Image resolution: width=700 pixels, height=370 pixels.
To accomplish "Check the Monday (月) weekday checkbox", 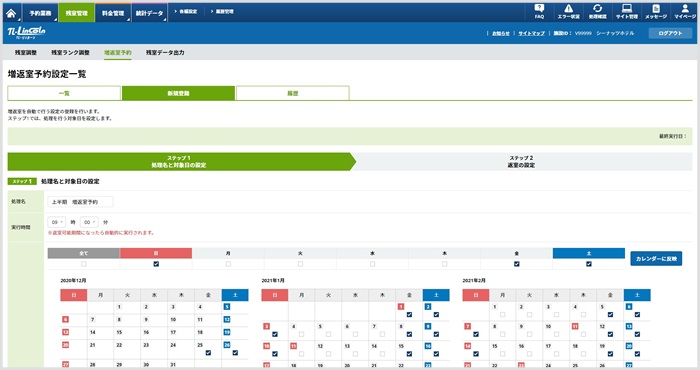I will [x=228, y=264].
